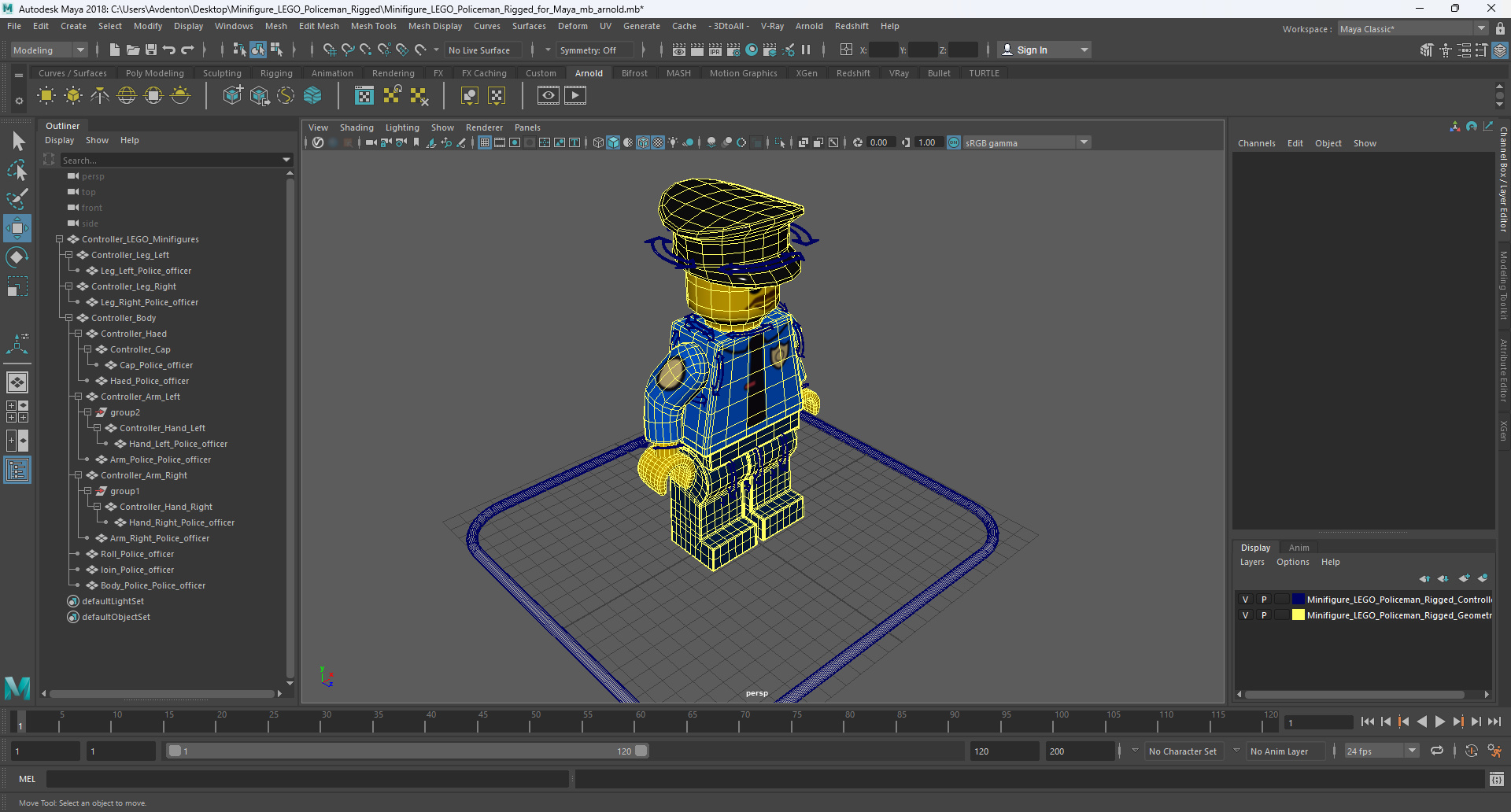Toggle the viewport grid display

485,142
